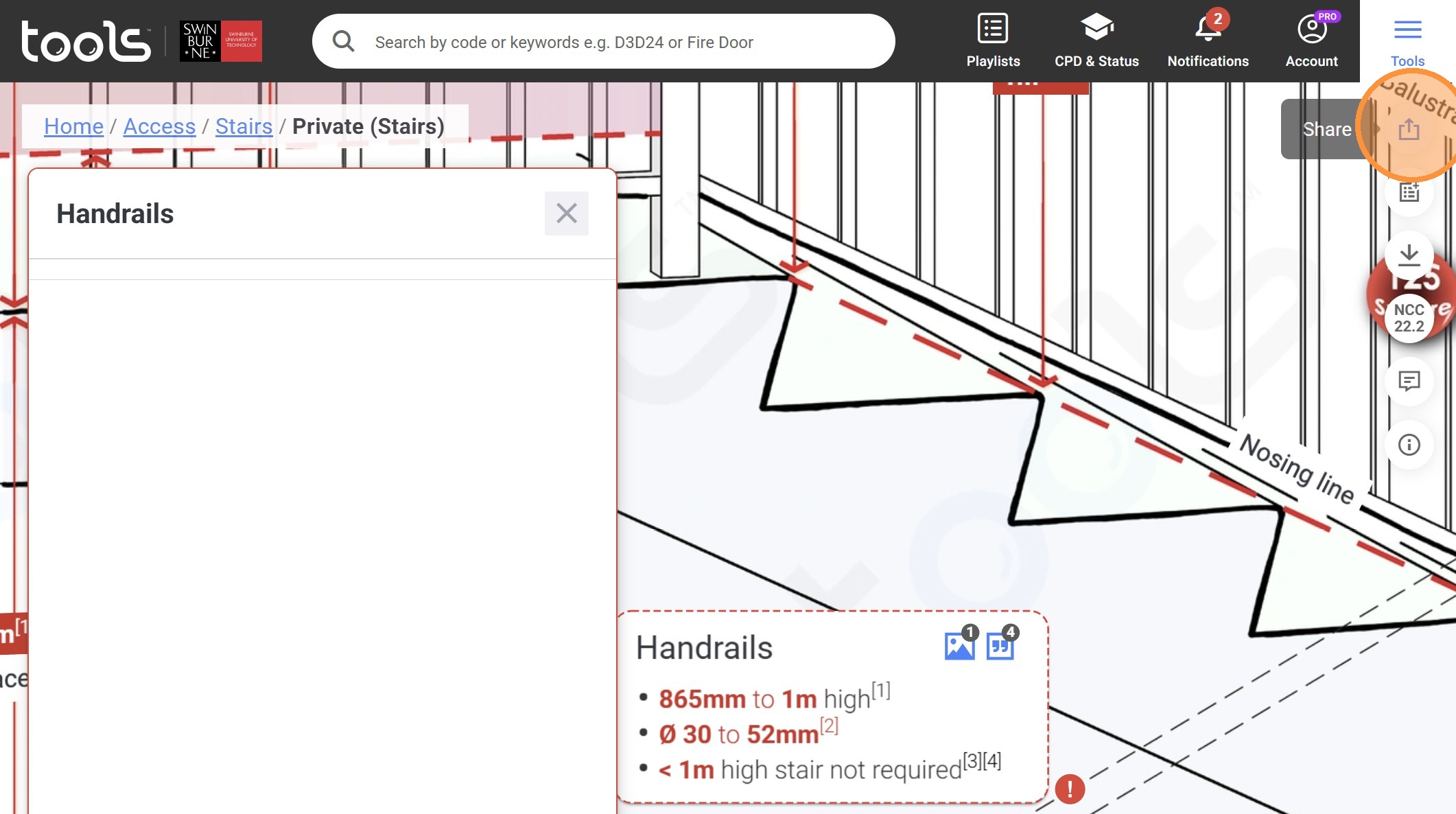Close the Handrails panel
The width and height of the screenshot is (1456, 814).
(566, 213)
